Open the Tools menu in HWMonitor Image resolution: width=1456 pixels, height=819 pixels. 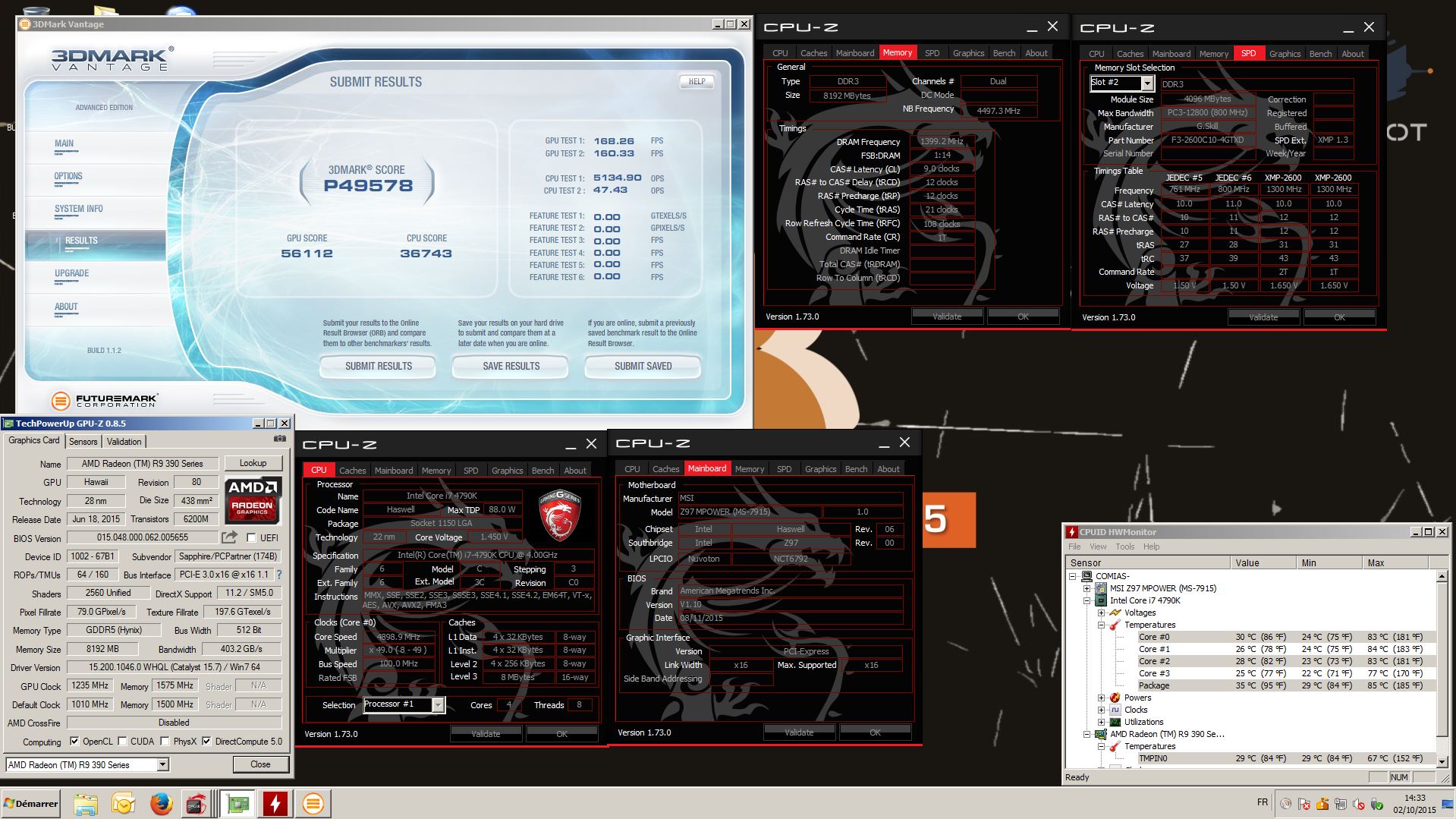[1124, 547]
